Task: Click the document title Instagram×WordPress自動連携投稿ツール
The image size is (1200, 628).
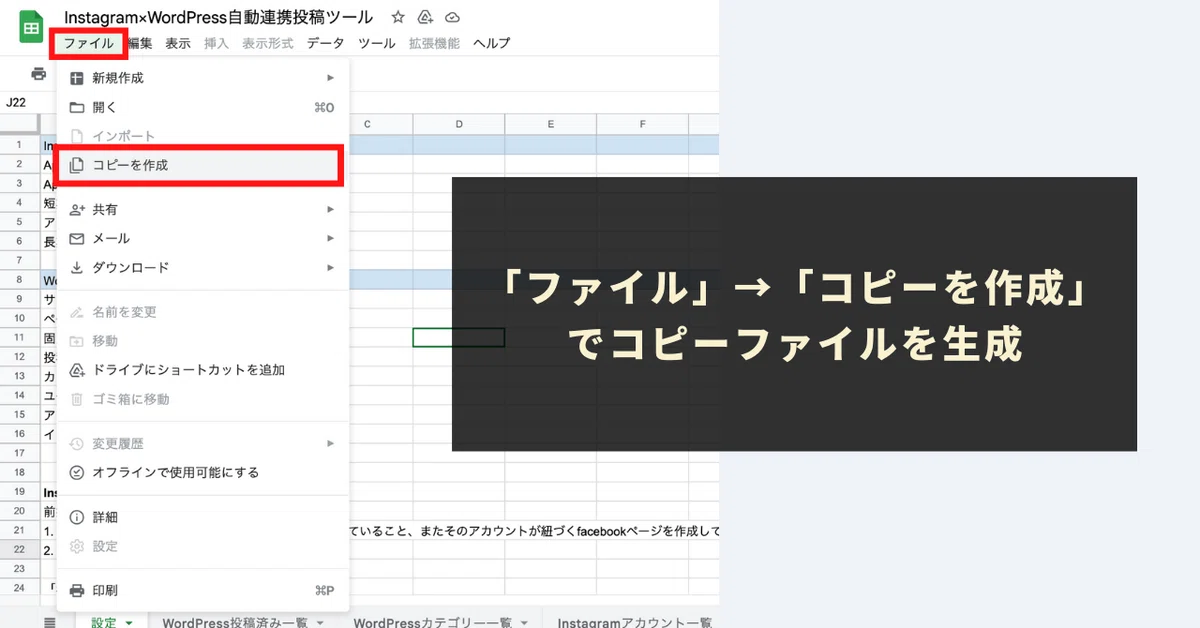Action: pos(218,17)
